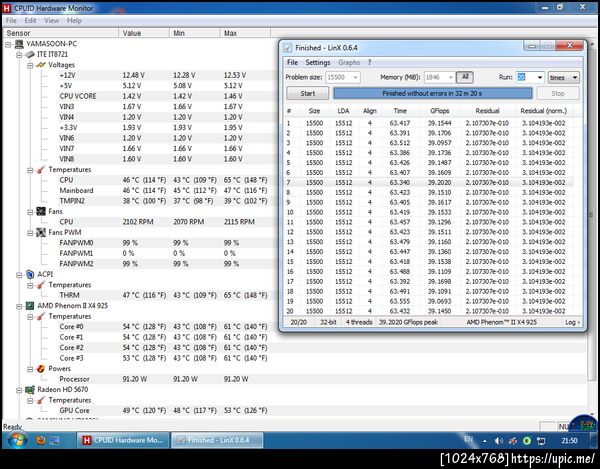Viewport: 600px width, 469px height.
Task: Open the Windows Start orb
Action: click(17, 440)
